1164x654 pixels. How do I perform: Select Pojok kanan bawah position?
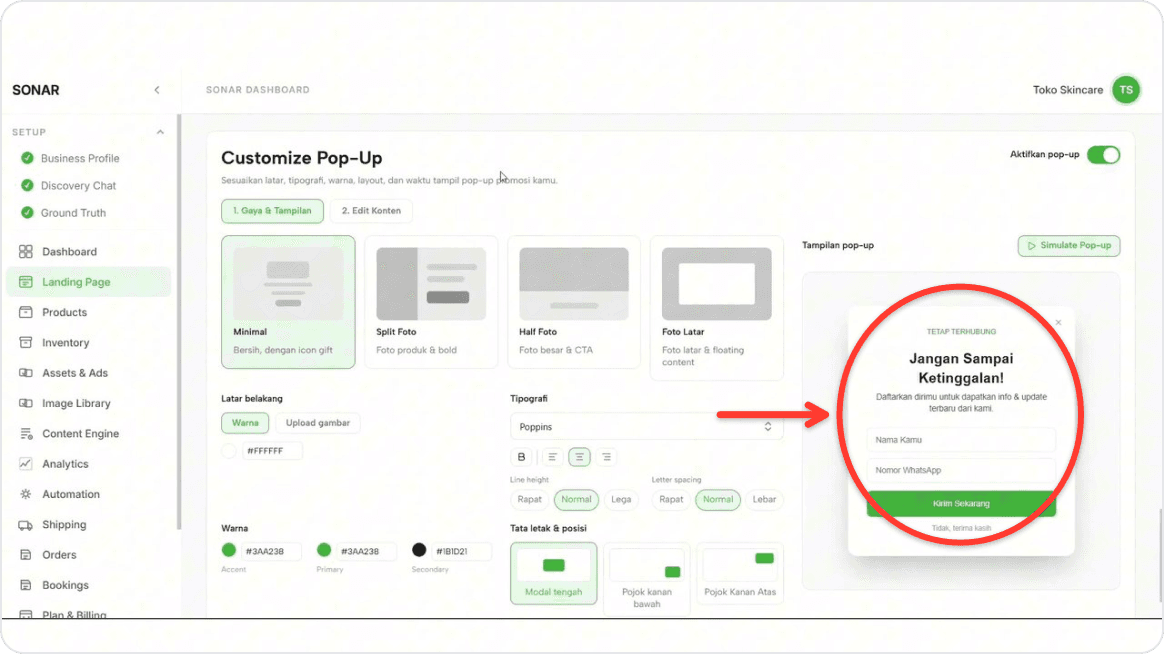point(647,578)
